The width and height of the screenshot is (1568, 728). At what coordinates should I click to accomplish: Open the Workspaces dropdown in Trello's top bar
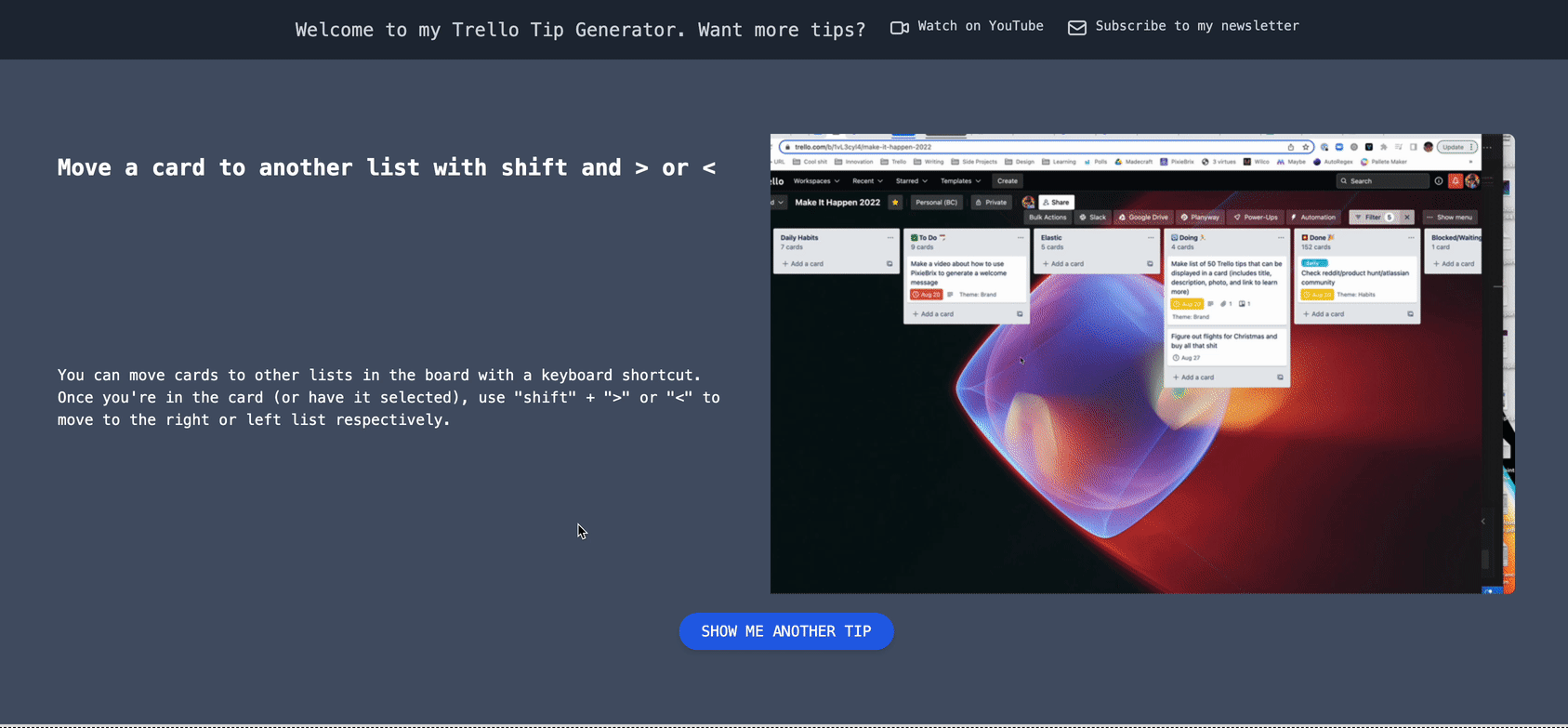tap(816, 181)
